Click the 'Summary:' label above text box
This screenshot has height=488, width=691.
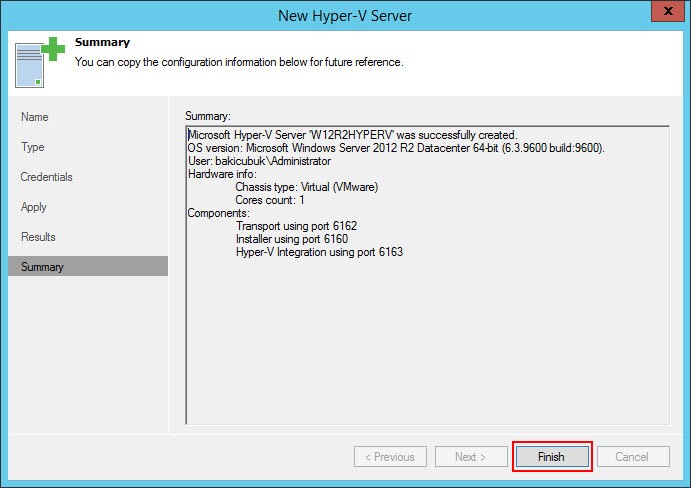(208, 116)
